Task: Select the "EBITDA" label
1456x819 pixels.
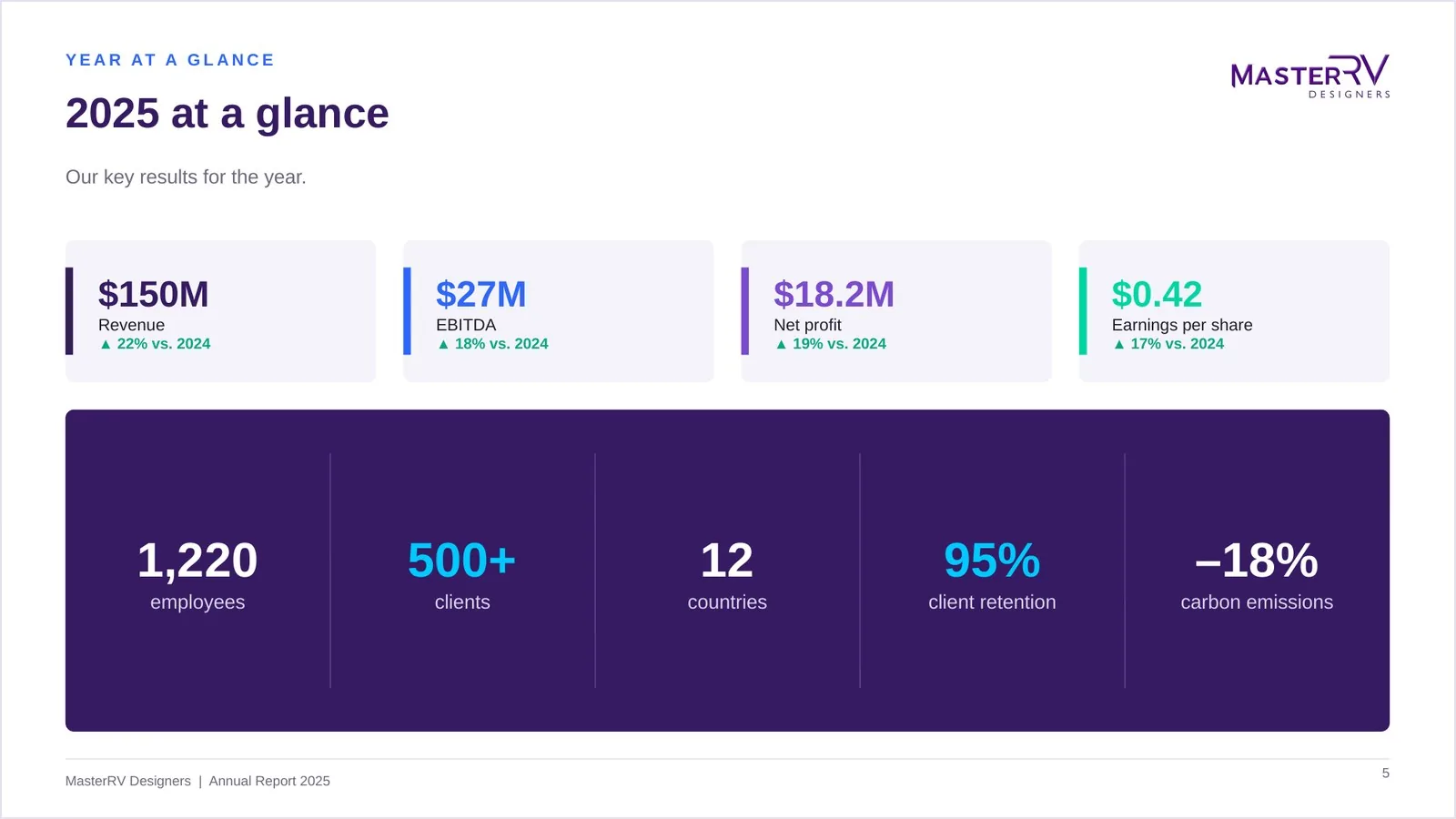Action: 466,325
